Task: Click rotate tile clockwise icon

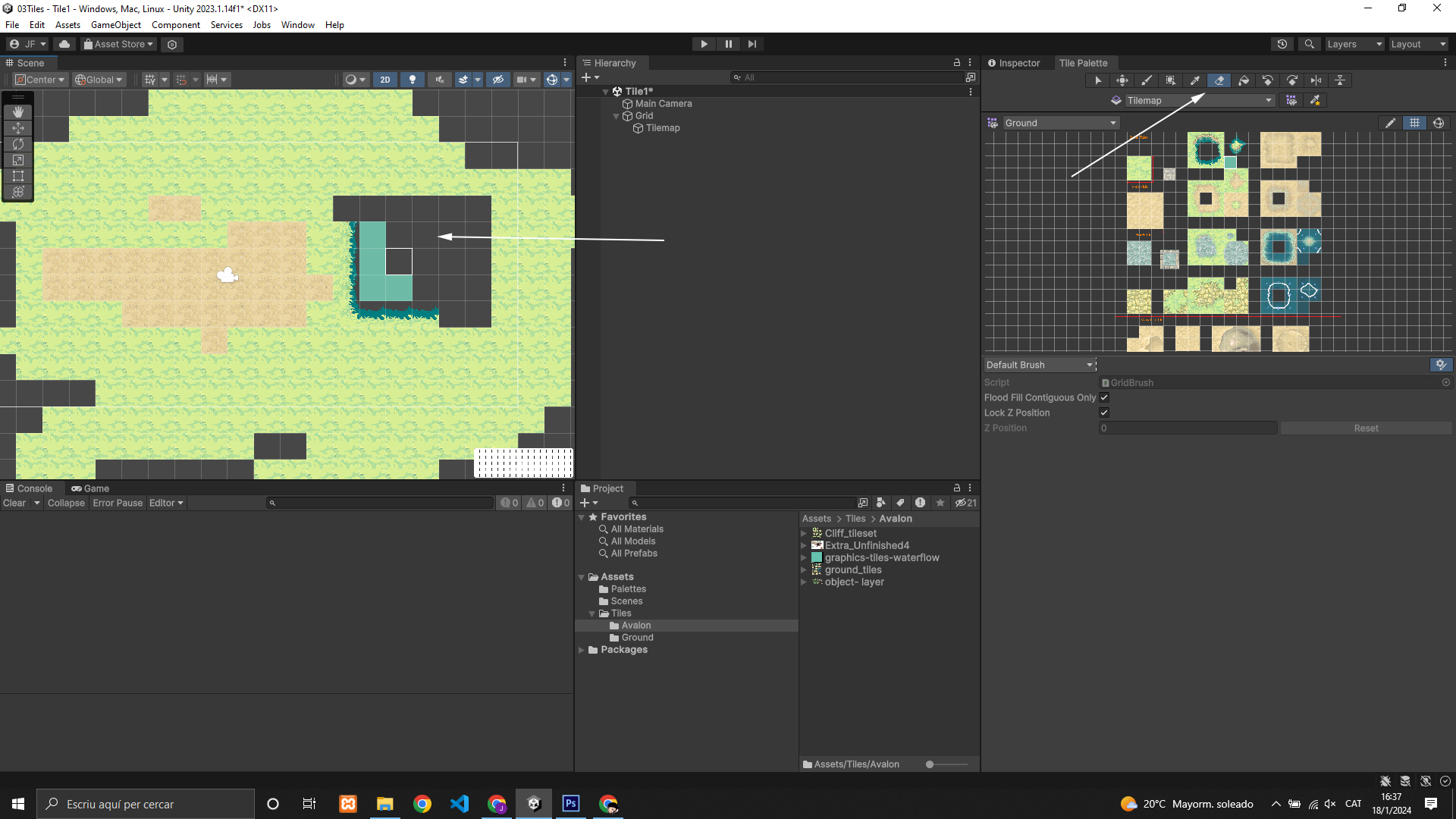Action: point(1292,80)
